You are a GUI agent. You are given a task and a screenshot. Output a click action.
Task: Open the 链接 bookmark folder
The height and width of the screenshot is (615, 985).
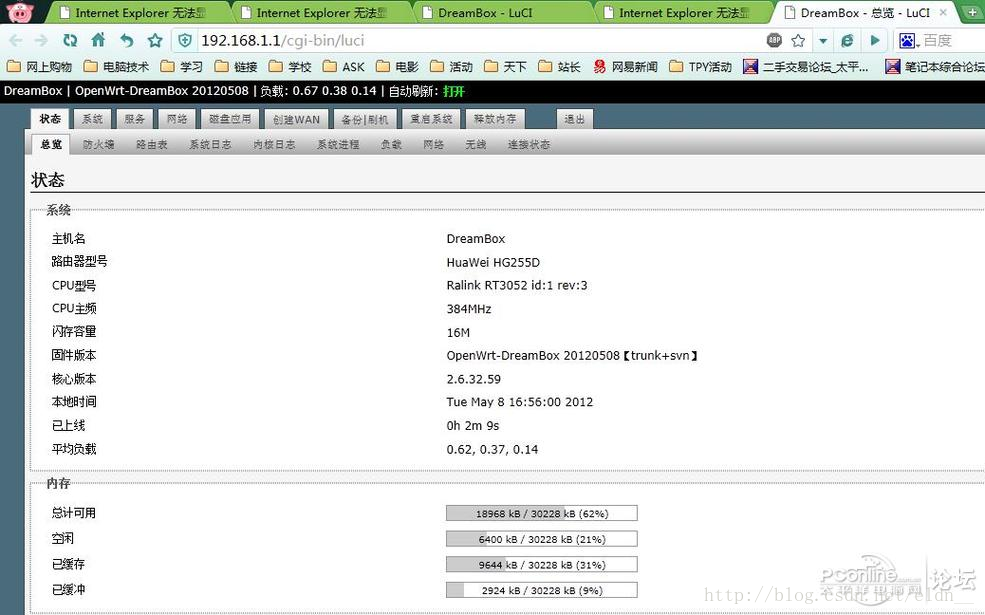tap(236, 67)
